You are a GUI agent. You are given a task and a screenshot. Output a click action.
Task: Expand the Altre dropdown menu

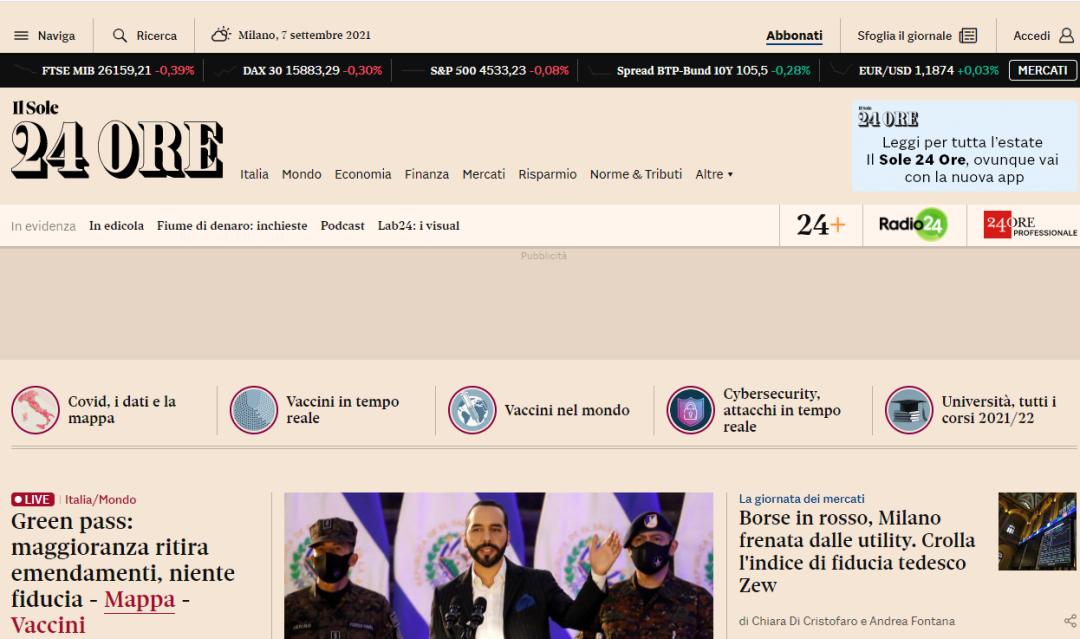(714, 174)
